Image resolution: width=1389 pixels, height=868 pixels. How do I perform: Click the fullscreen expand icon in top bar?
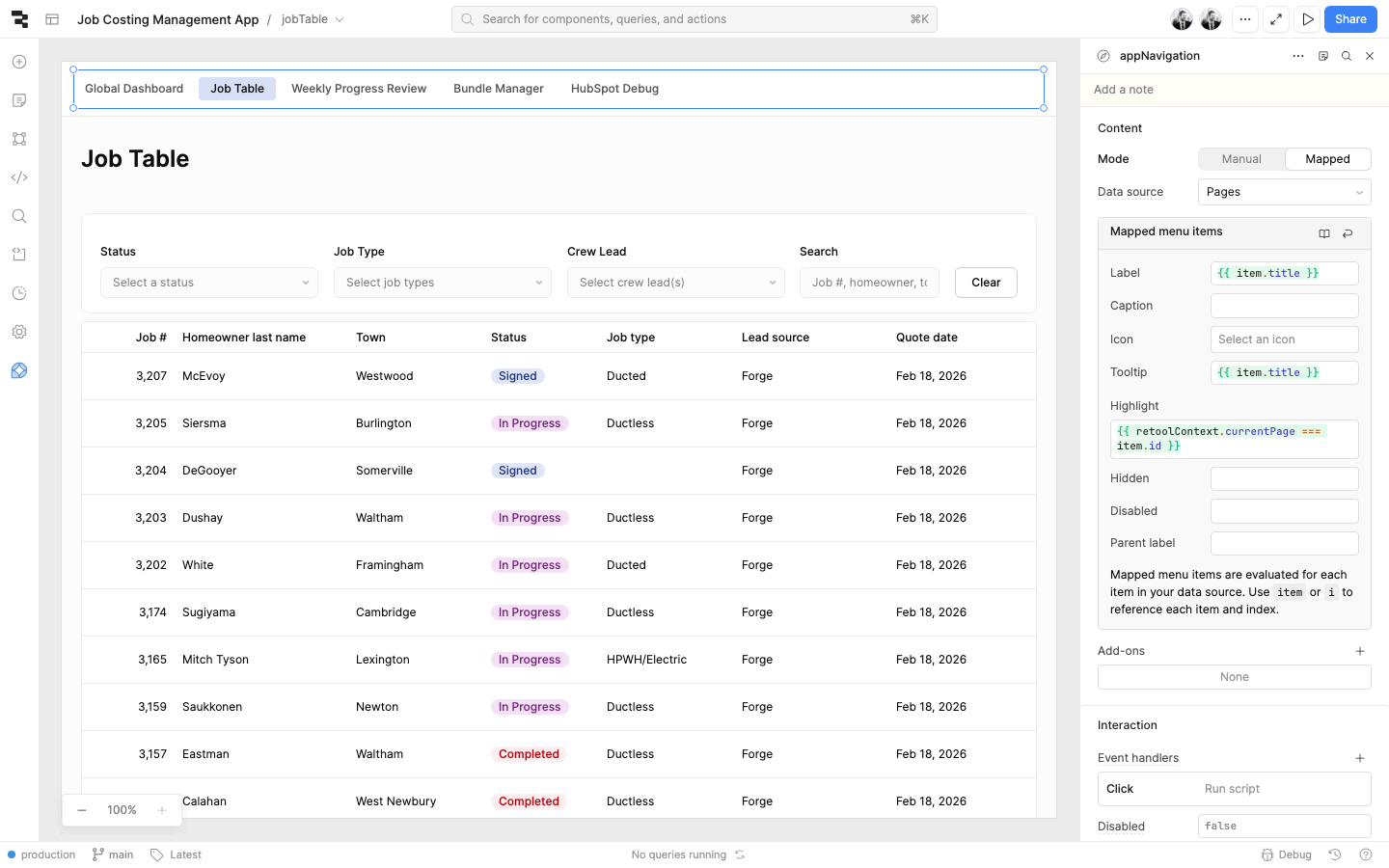[1276, 19]
